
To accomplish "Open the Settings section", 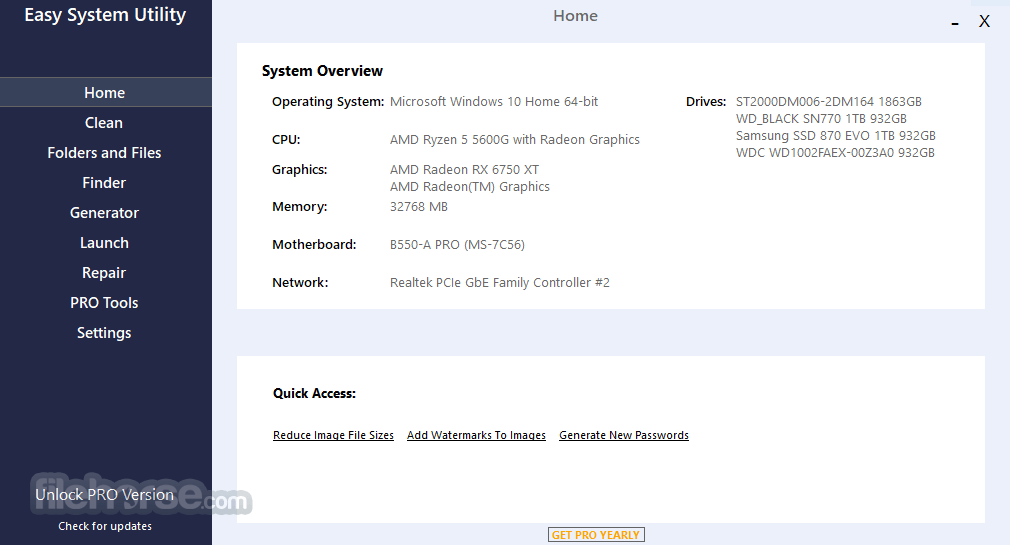I will 104,333.
